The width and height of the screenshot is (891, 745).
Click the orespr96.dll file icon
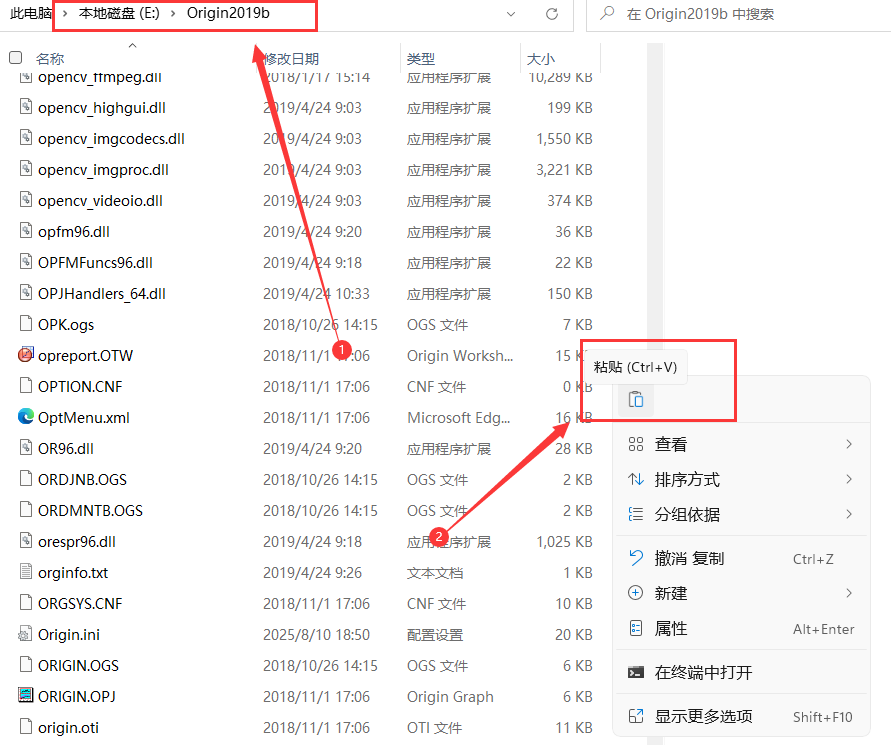(26, 540)
